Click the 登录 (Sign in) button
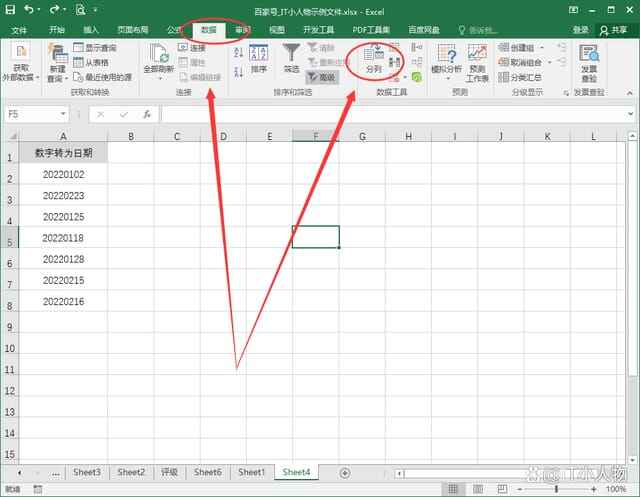Image resolution: width=640 pixels, height=497 pixels. point(580,30)
